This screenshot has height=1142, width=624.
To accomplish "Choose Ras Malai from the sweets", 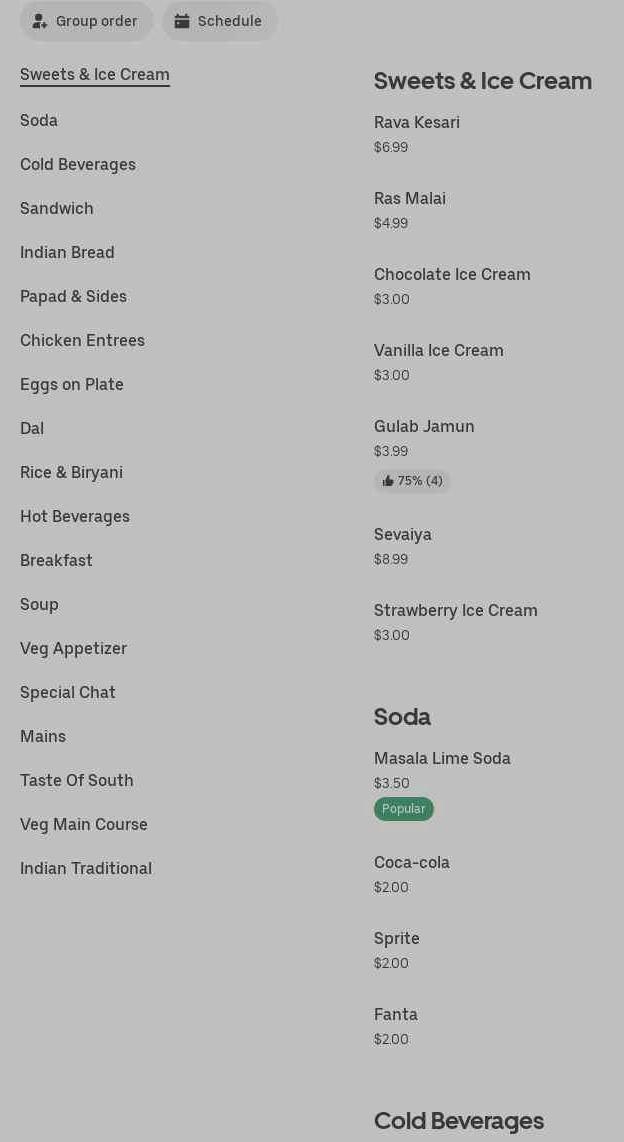I will [x=410, y=199].
